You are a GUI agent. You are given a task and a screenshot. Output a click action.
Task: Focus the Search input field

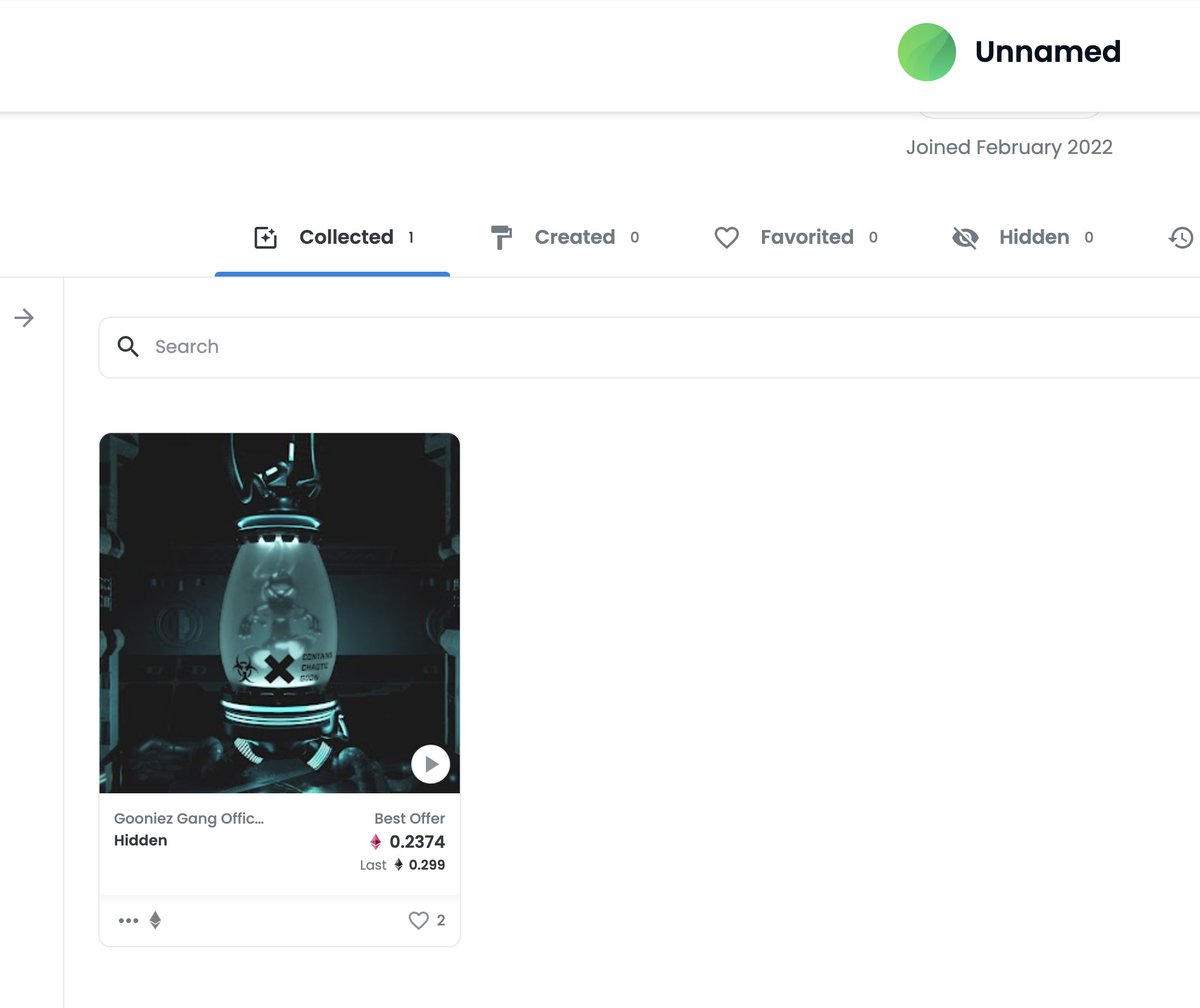coord(650,347)
